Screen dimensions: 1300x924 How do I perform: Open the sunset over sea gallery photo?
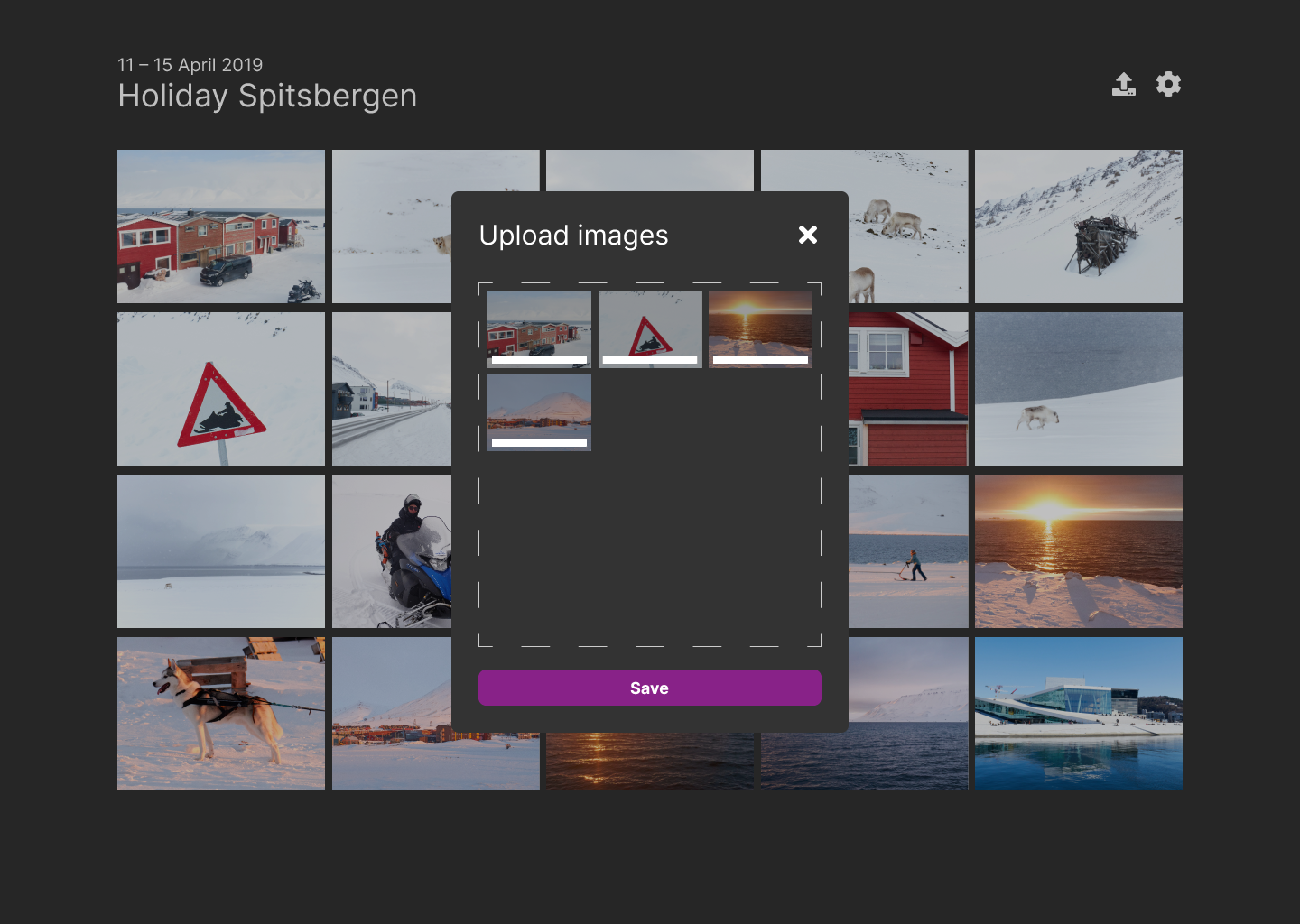pos(1079,551)
